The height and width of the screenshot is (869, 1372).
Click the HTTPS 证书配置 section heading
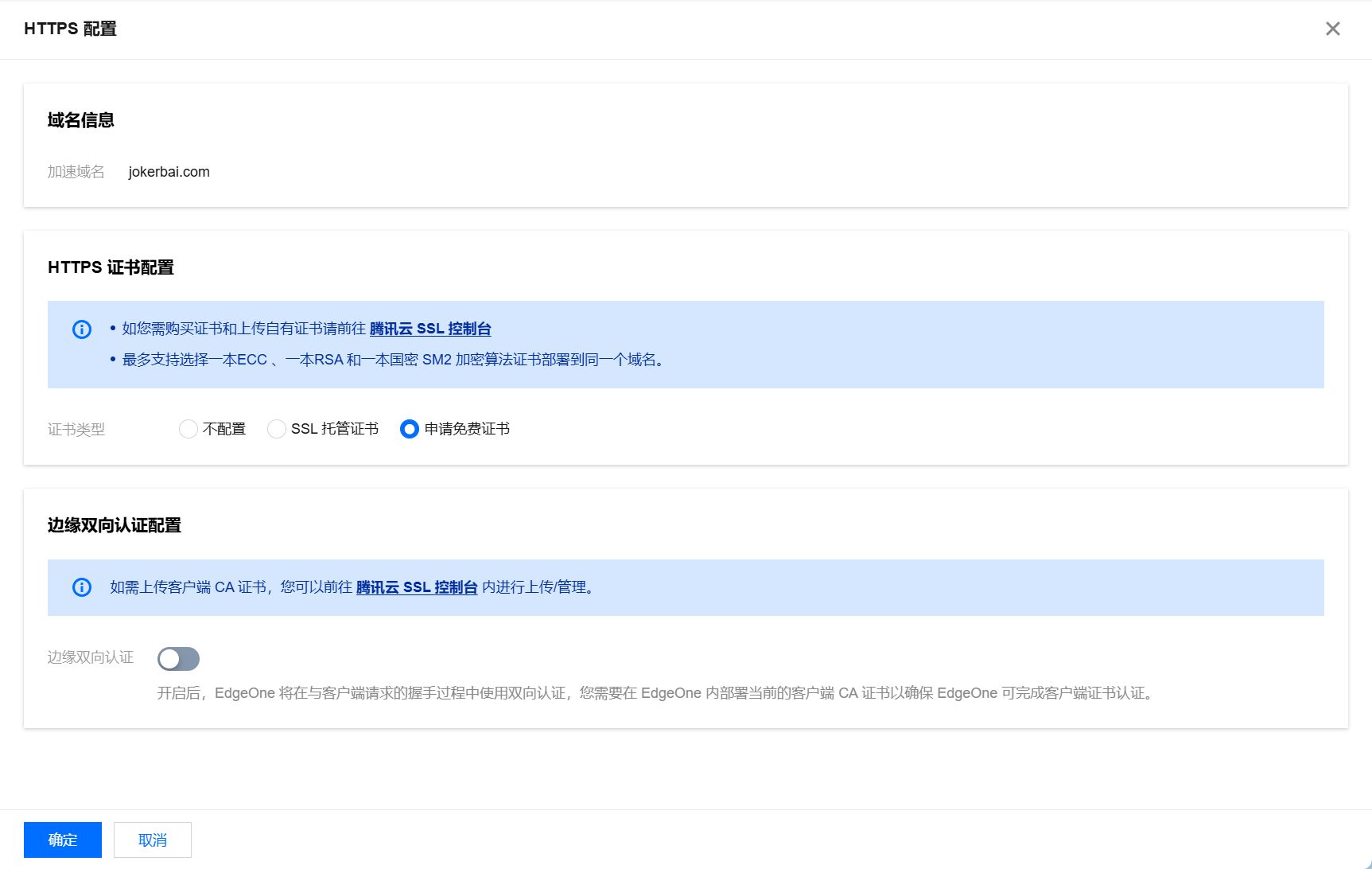pyautogui.click(x=111, y=267)
